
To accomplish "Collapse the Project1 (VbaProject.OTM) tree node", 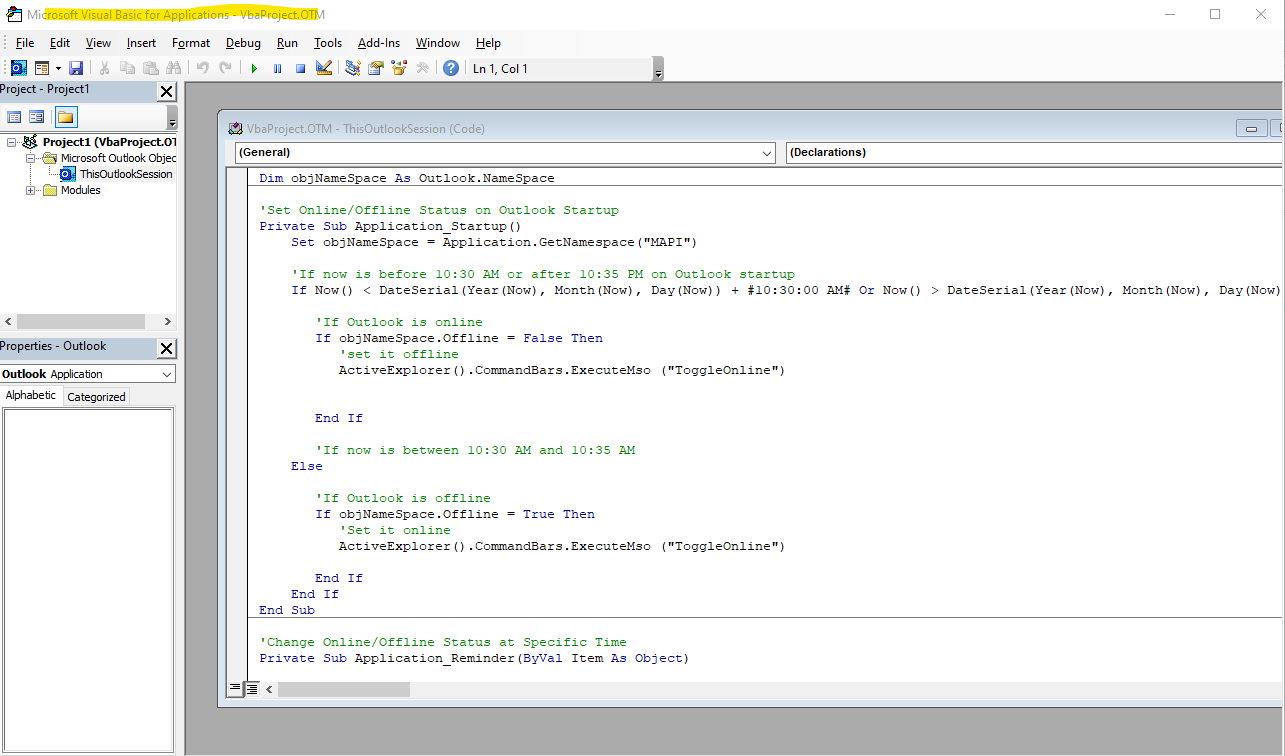I will 11,142.
